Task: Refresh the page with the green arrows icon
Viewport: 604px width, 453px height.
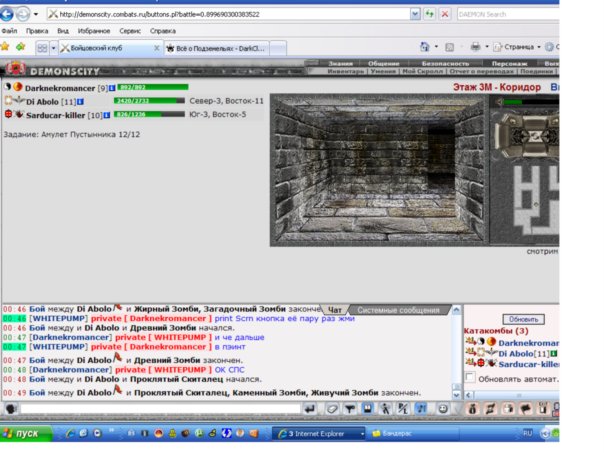Action: [429, 14]
